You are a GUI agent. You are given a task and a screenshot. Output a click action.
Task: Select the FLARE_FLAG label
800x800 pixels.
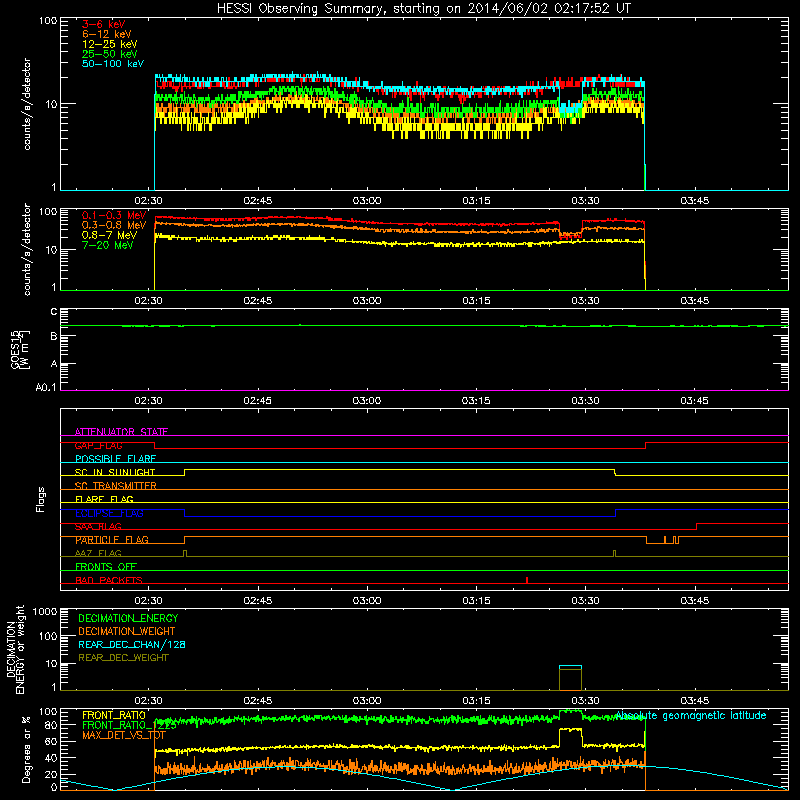pos(104,499)
